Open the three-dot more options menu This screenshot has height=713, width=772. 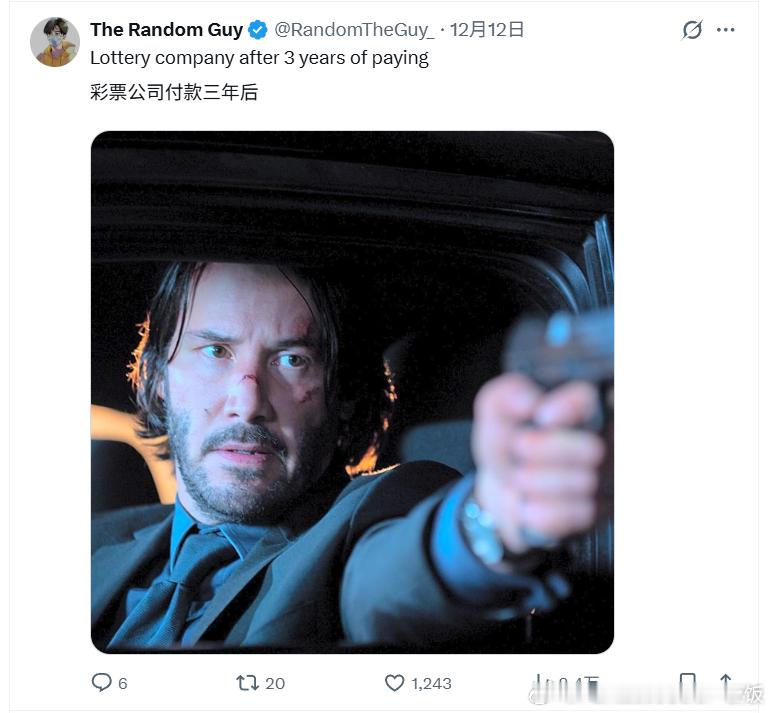pyautogui.click(x=726, y=30)
